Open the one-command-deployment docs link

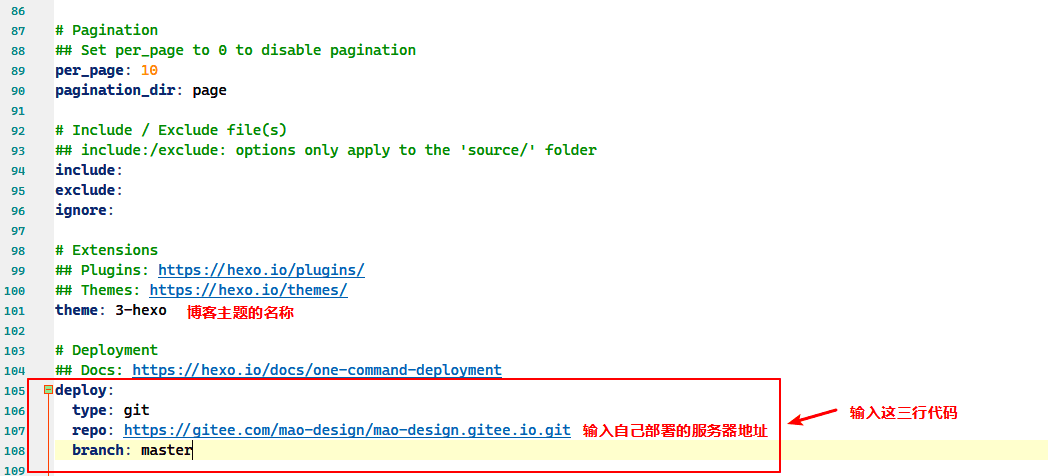[x=317, y=370]
